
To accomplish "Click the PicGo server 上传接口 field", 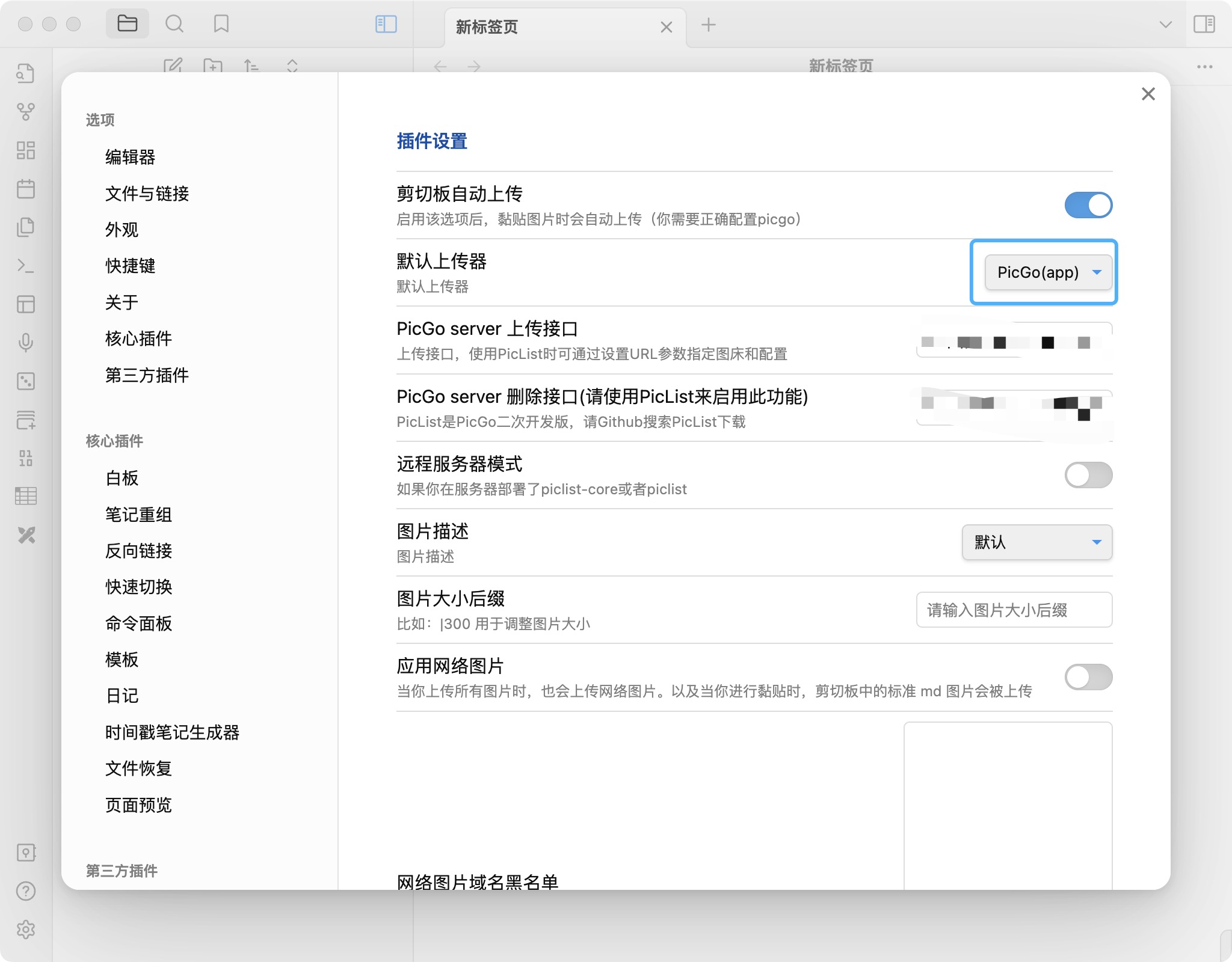I will 1014,340.
